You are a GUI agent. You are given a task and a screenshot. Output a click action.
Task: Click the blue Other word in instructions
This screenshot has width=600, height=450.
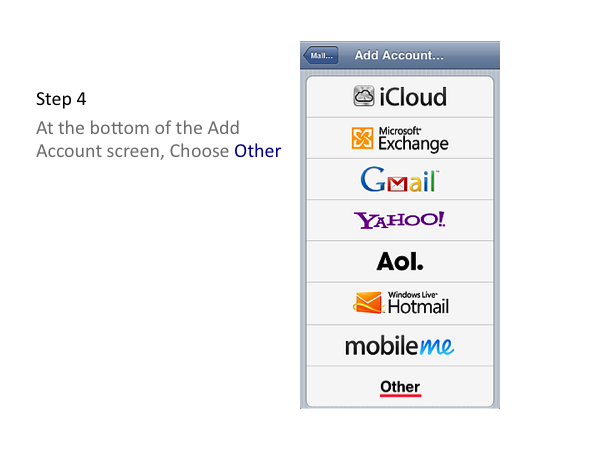pyautogui.click(x=258, y=151)
